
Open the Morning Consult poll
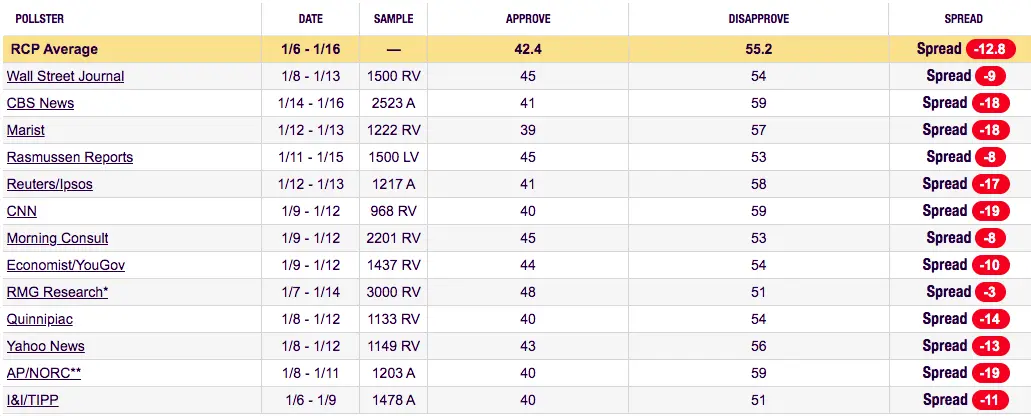pyautogui.click(x=58, y=238)
